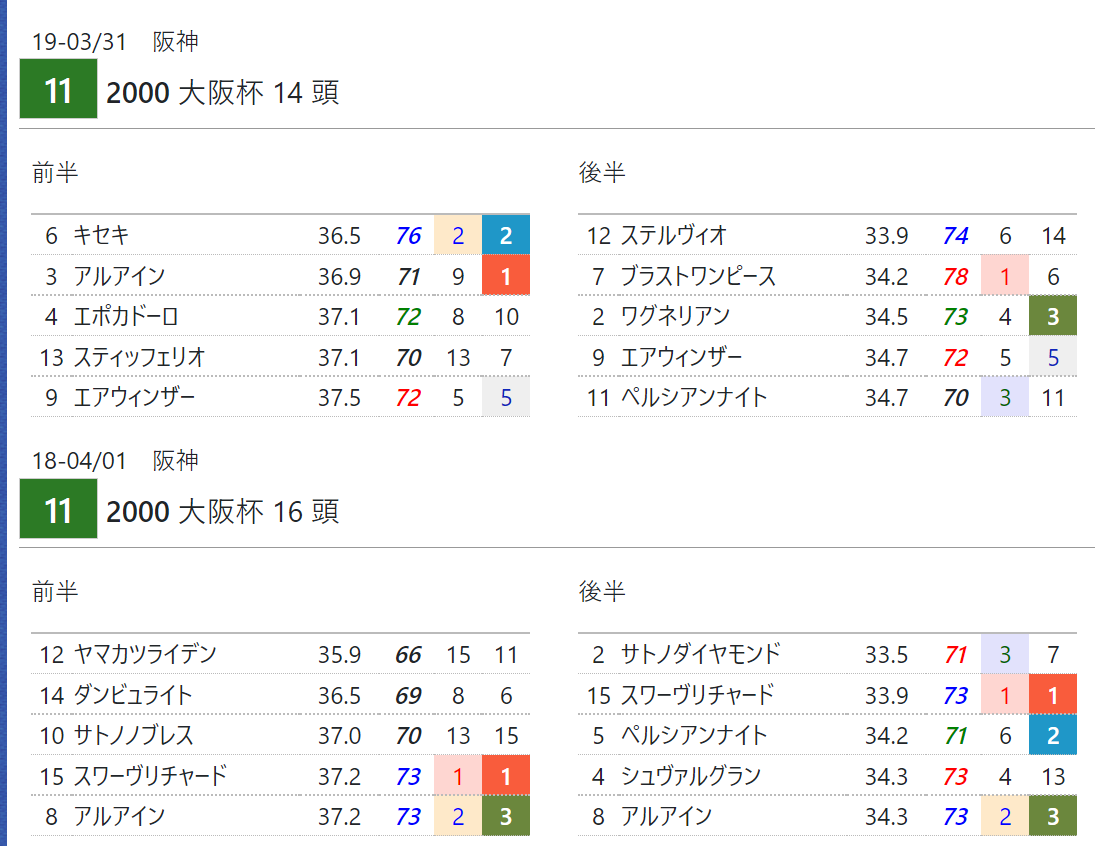Click pink popularity 1 cell in スワーヴリチャード 前半 row

tap(457, 775)
